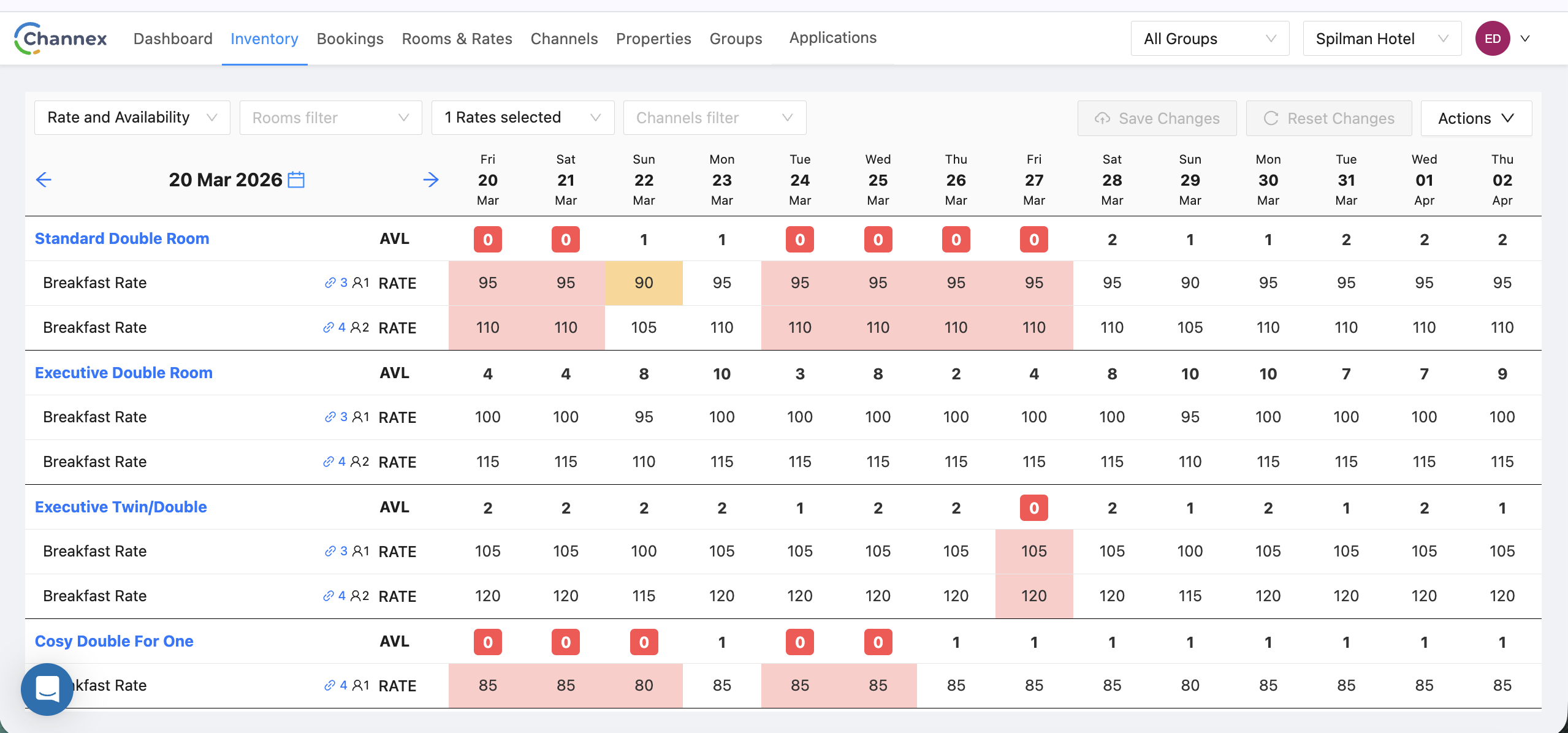
Task: Click the Save Changes button
Action: (1157, 118)
